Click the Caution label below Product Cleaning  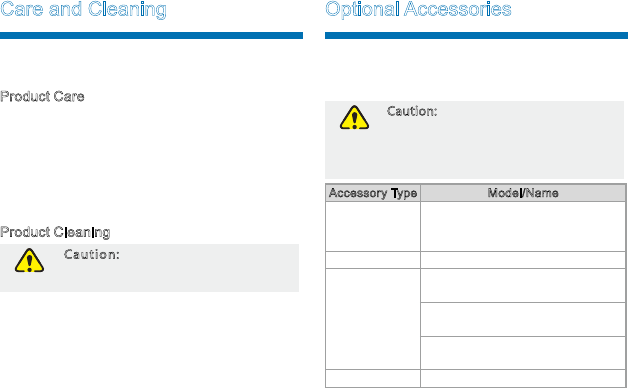(x=92, y=254)
